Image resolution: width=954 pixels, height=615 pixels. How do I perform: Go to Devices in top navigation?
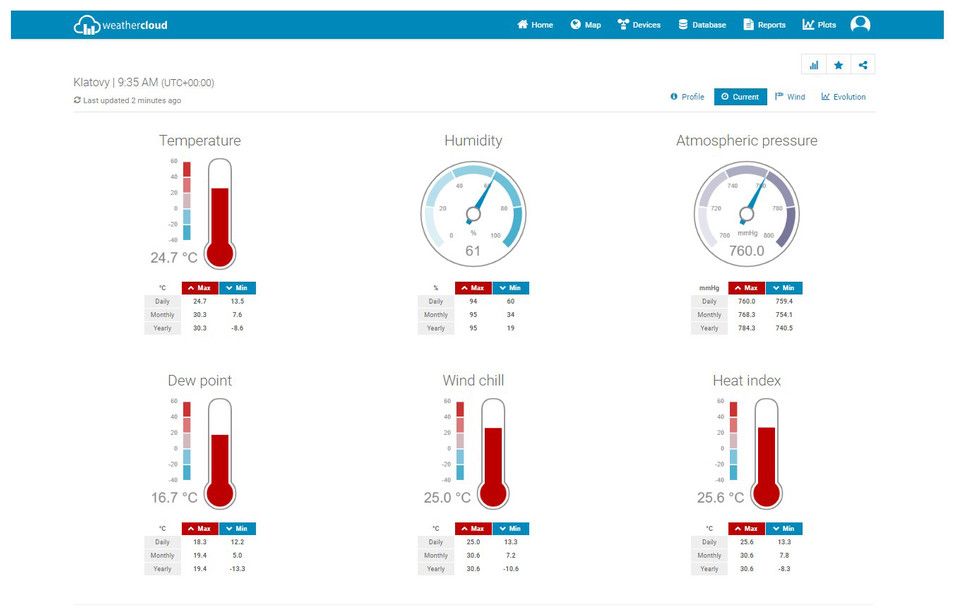click(639, 25)
